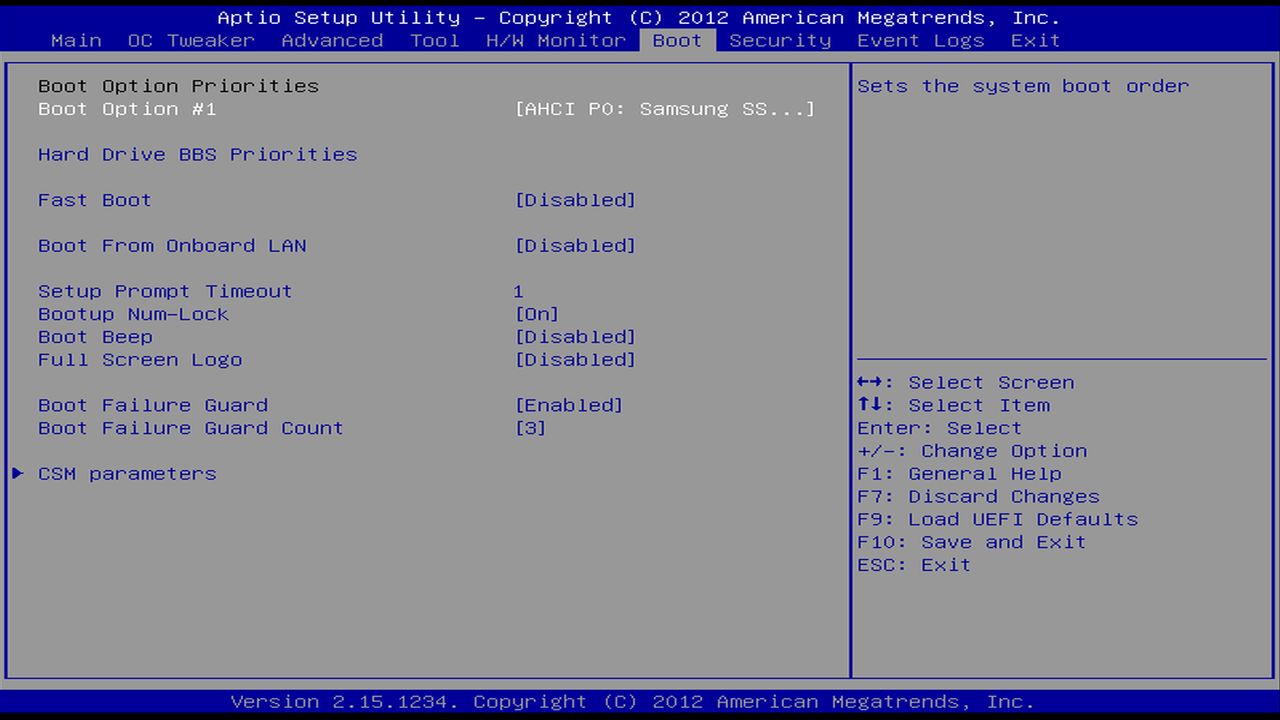Select the Fast Boot setting
The width and height of the screenshot is (1280, 720).
click(95, 200)
